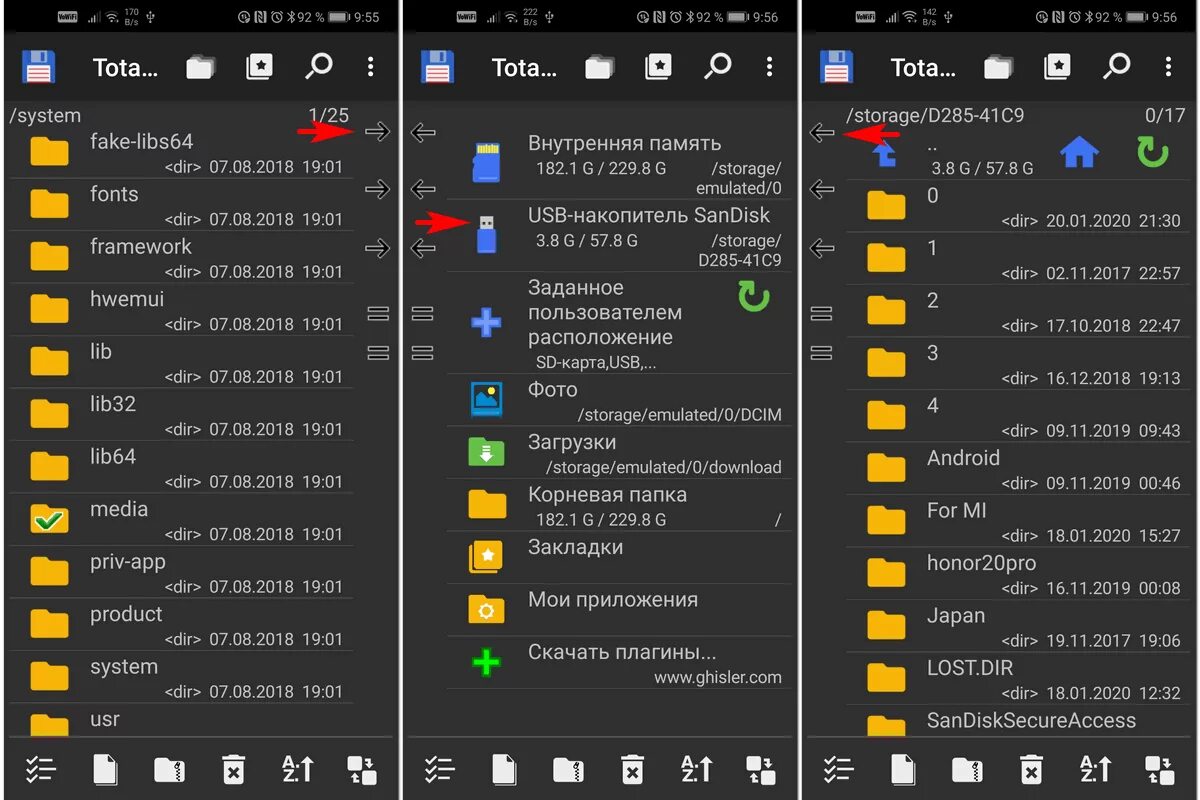Toggle selection checkmark on media folder
1200x800 pixels.
49,519
